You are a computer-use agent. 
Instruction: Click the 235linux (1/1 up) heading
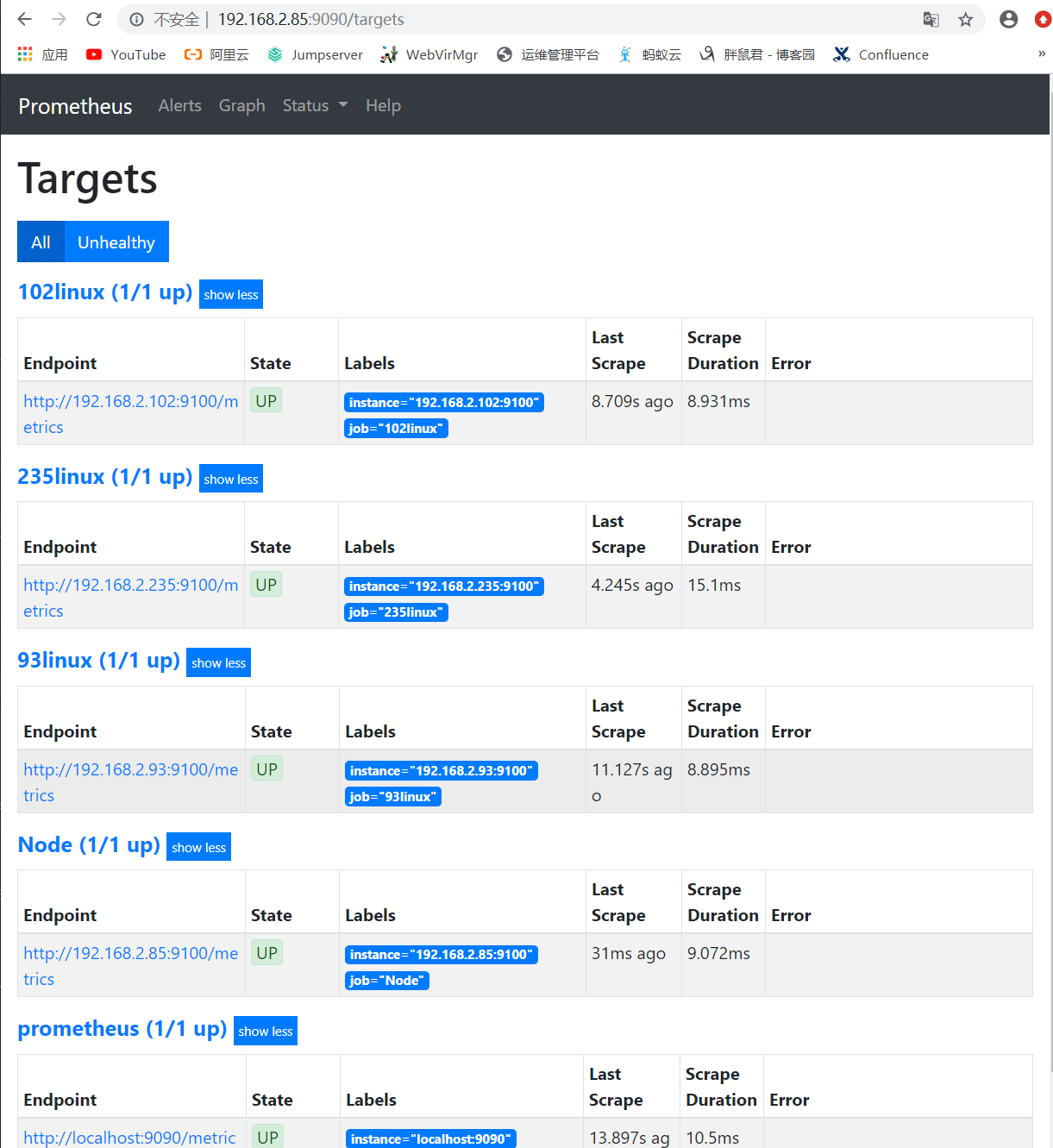point(105,476)
